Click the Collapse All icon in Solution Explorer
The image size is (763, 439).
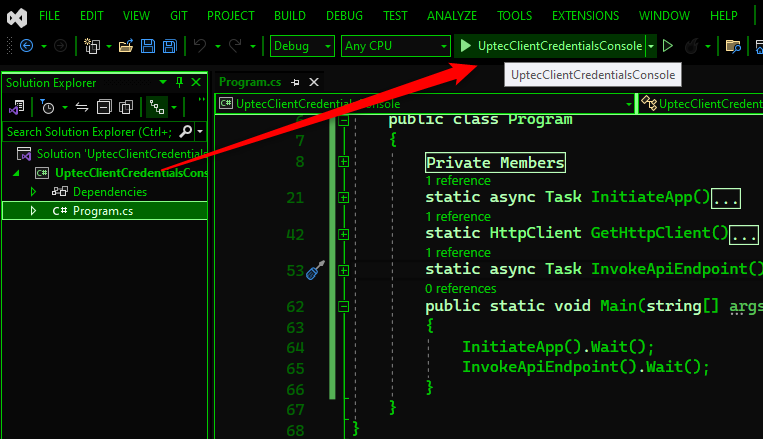(104, 107)
